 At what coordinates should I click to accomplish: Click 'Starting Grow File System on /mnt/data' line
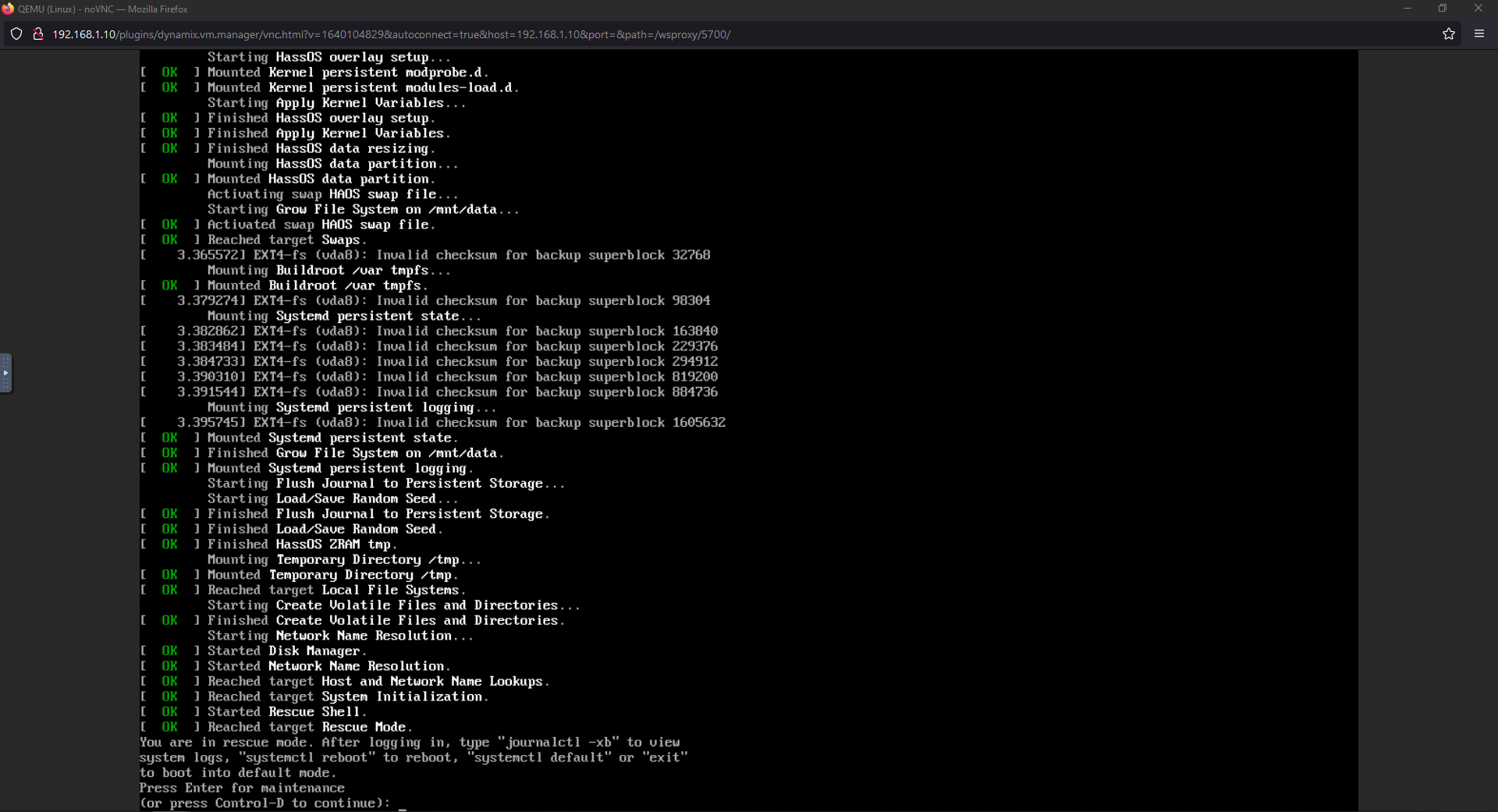(364, 209)
